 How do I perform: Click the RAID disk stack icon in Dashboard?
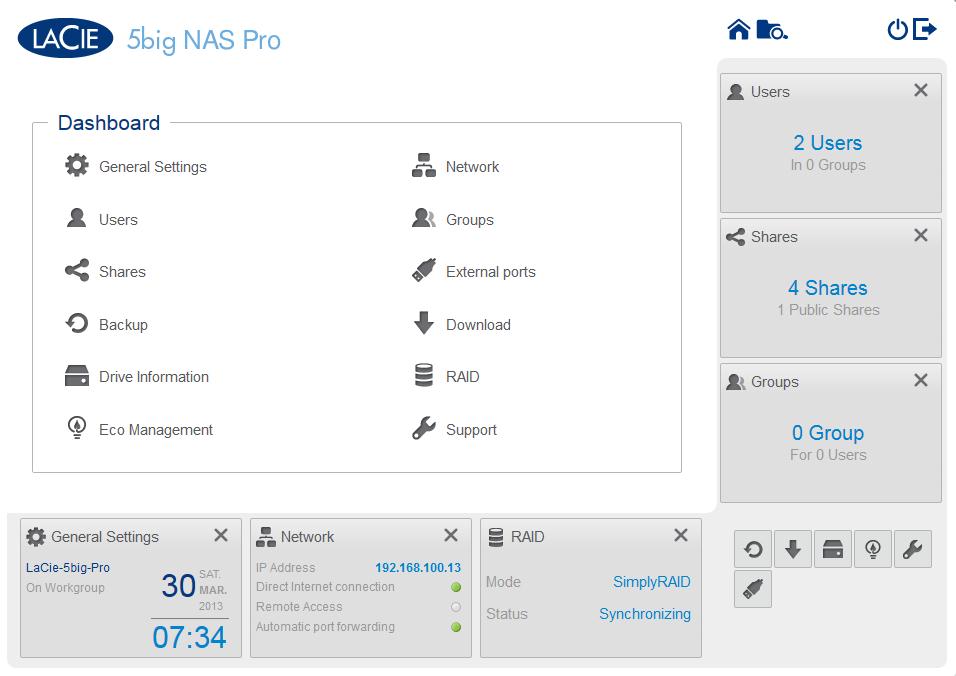pyautogui.click(x=424, y=376)
